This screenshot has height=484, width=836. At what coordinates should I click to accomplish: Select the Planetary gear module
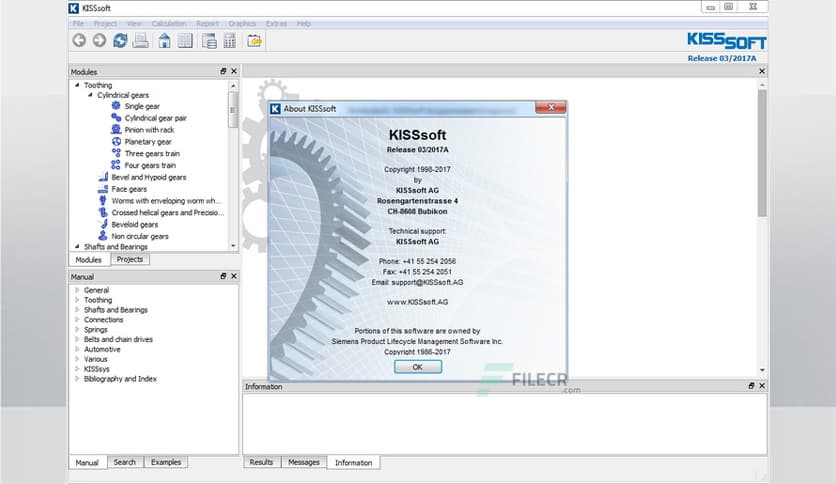coord(148,142)
